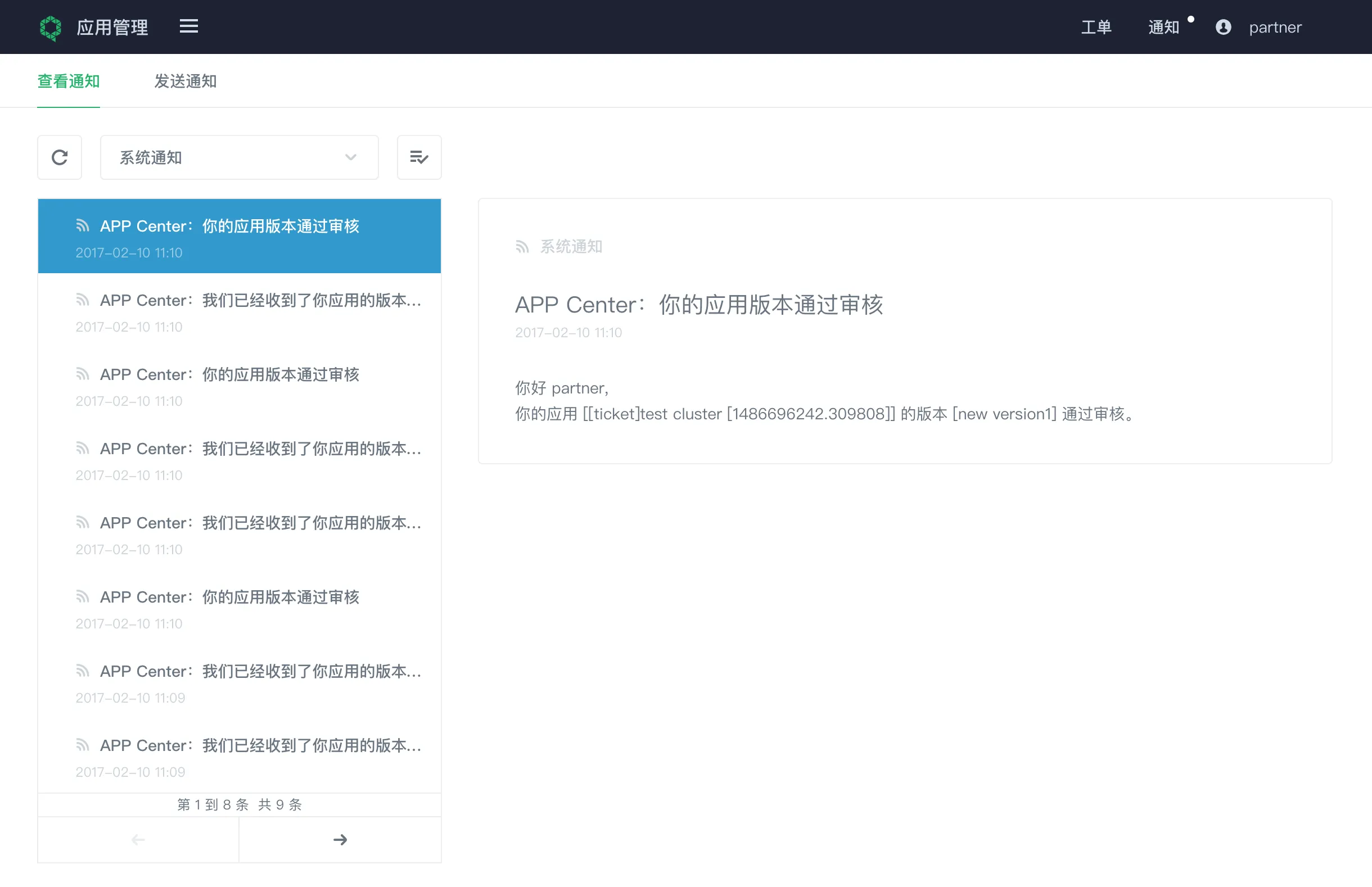Click the mark all as read icon
1372x887 pixels.
(x=419, y=157)
